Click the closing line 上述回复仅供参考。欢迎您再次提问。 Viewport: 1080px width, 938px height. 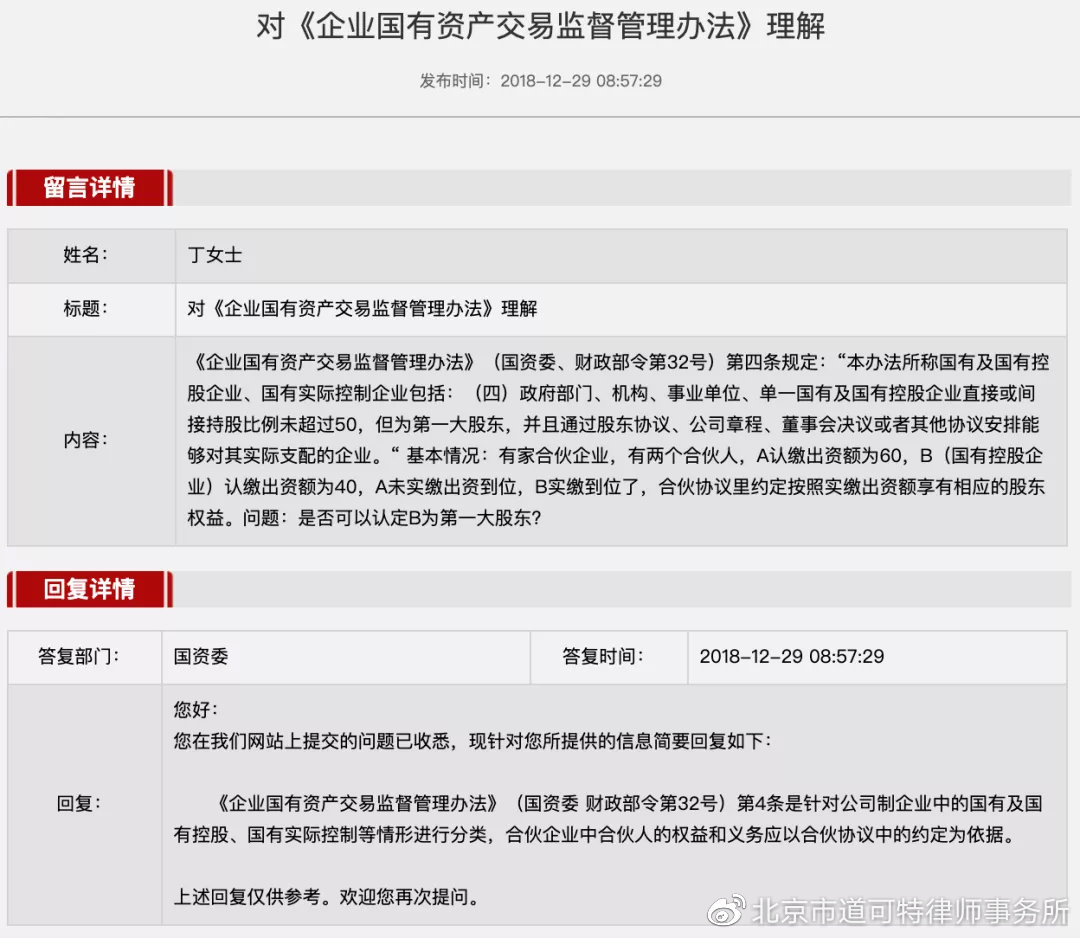click(326, 897)
